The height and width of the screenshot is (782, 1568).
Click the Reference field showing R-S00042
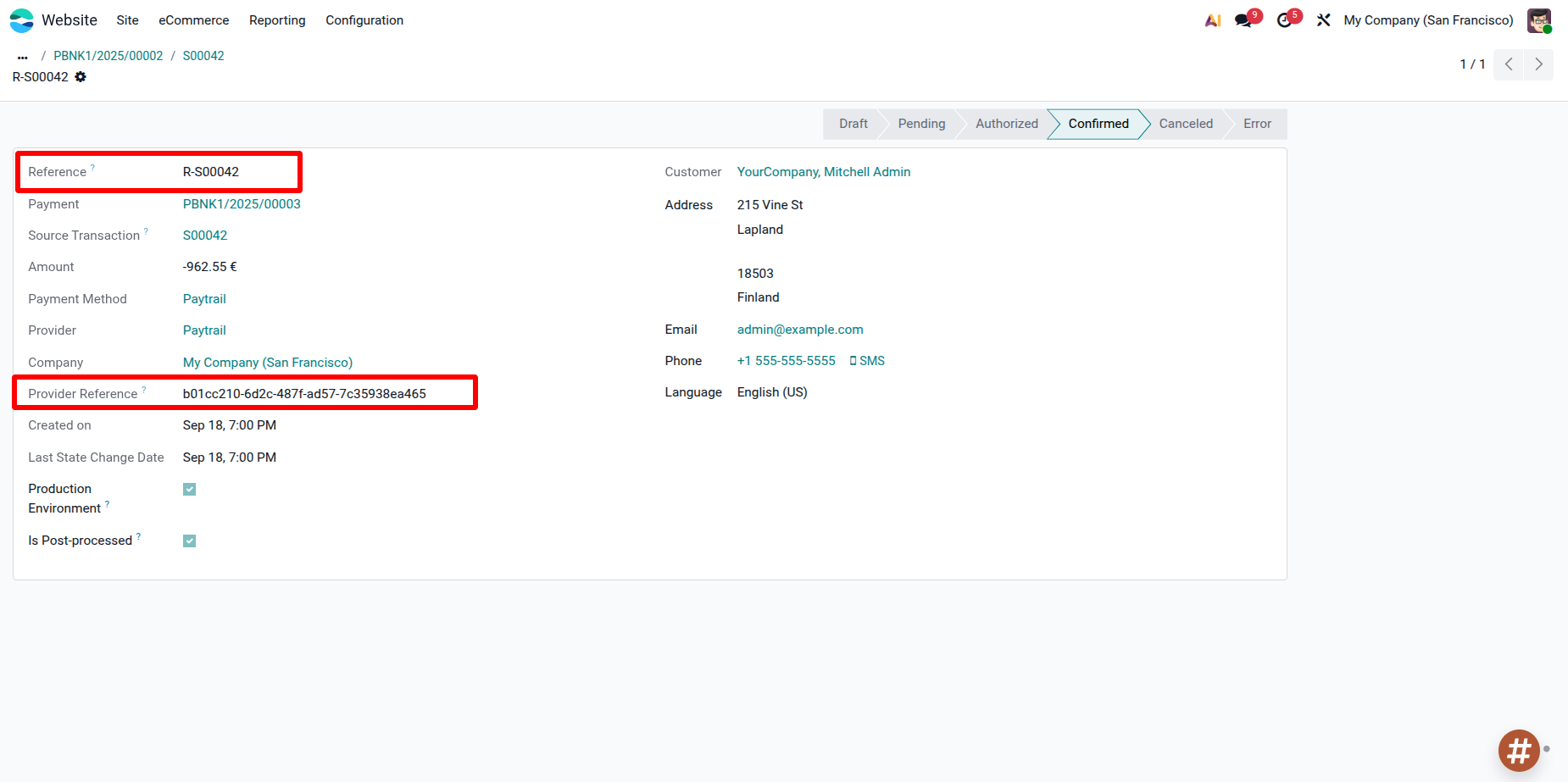click(211, 171)
